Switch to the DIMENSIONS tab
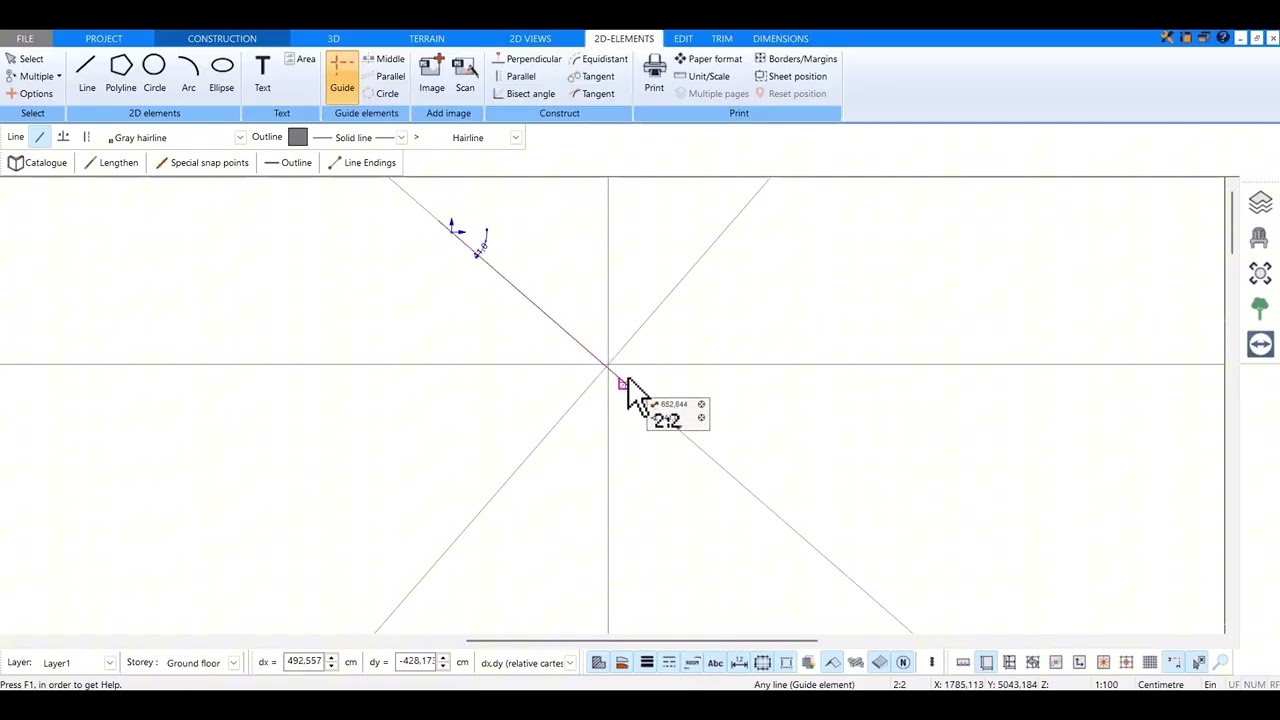 pos(780,39)
